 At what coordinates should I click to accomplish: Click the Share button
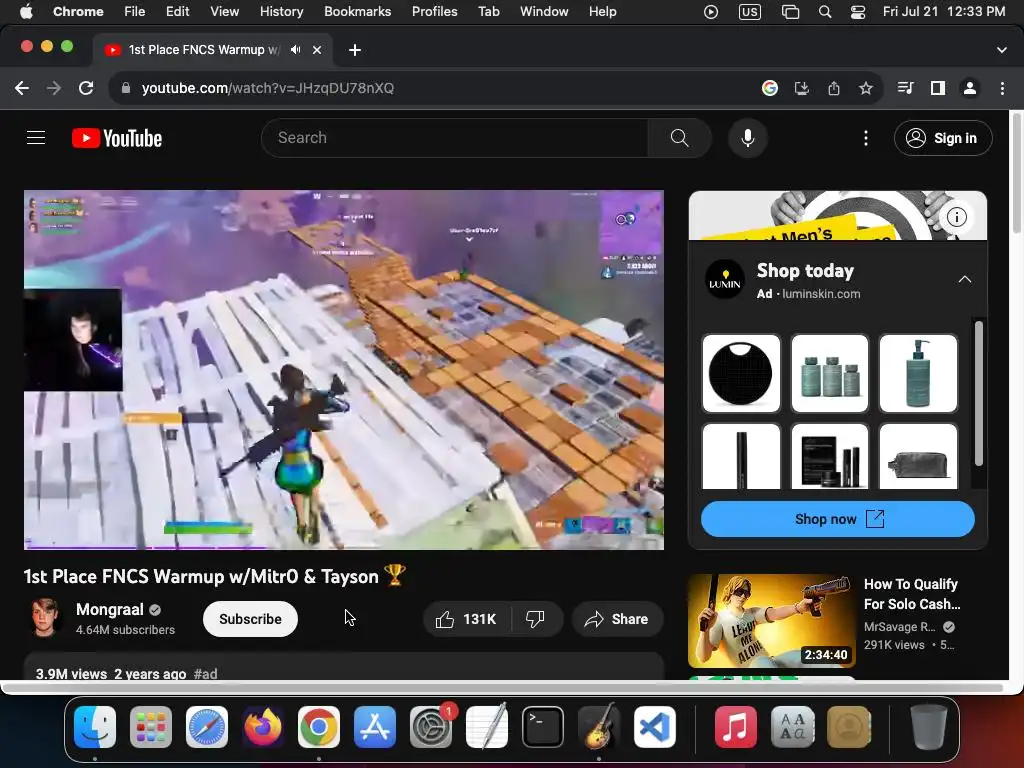pos(617,619)
